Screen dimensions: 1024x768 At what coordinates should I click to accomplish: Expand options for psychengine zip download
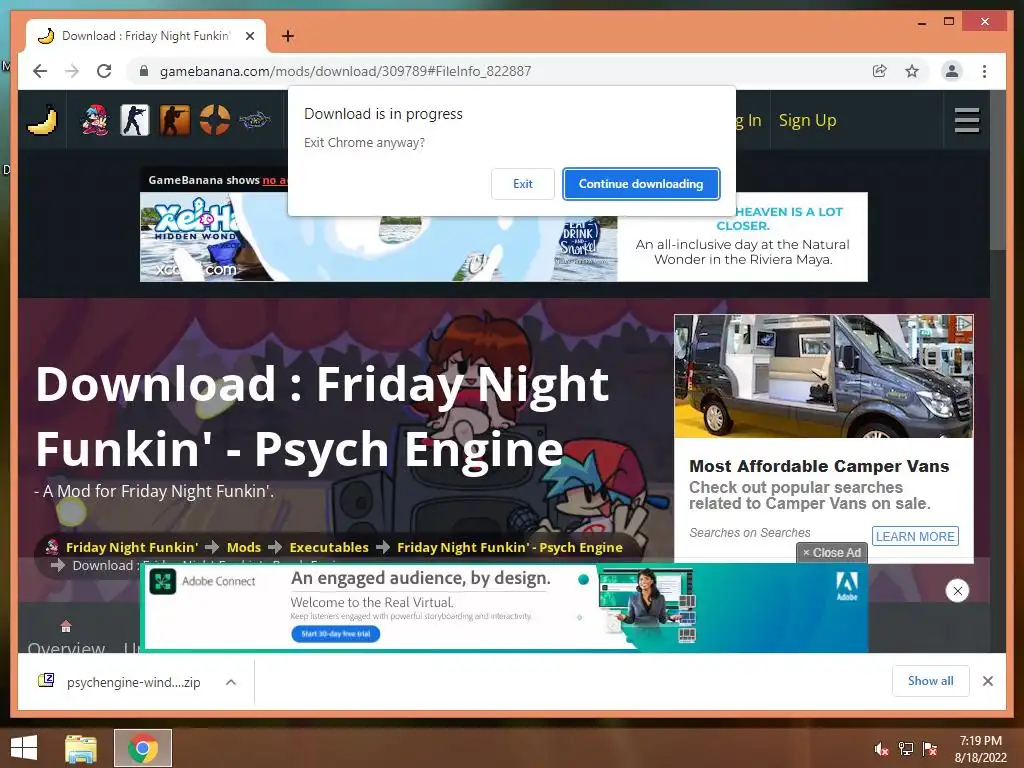231,682
